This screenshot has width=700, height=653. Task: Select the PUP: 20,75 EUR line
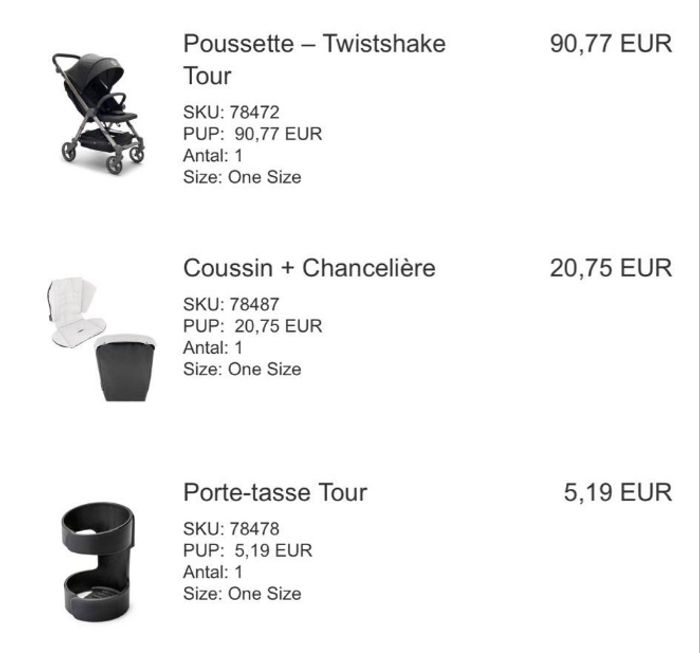click(253, 326)
